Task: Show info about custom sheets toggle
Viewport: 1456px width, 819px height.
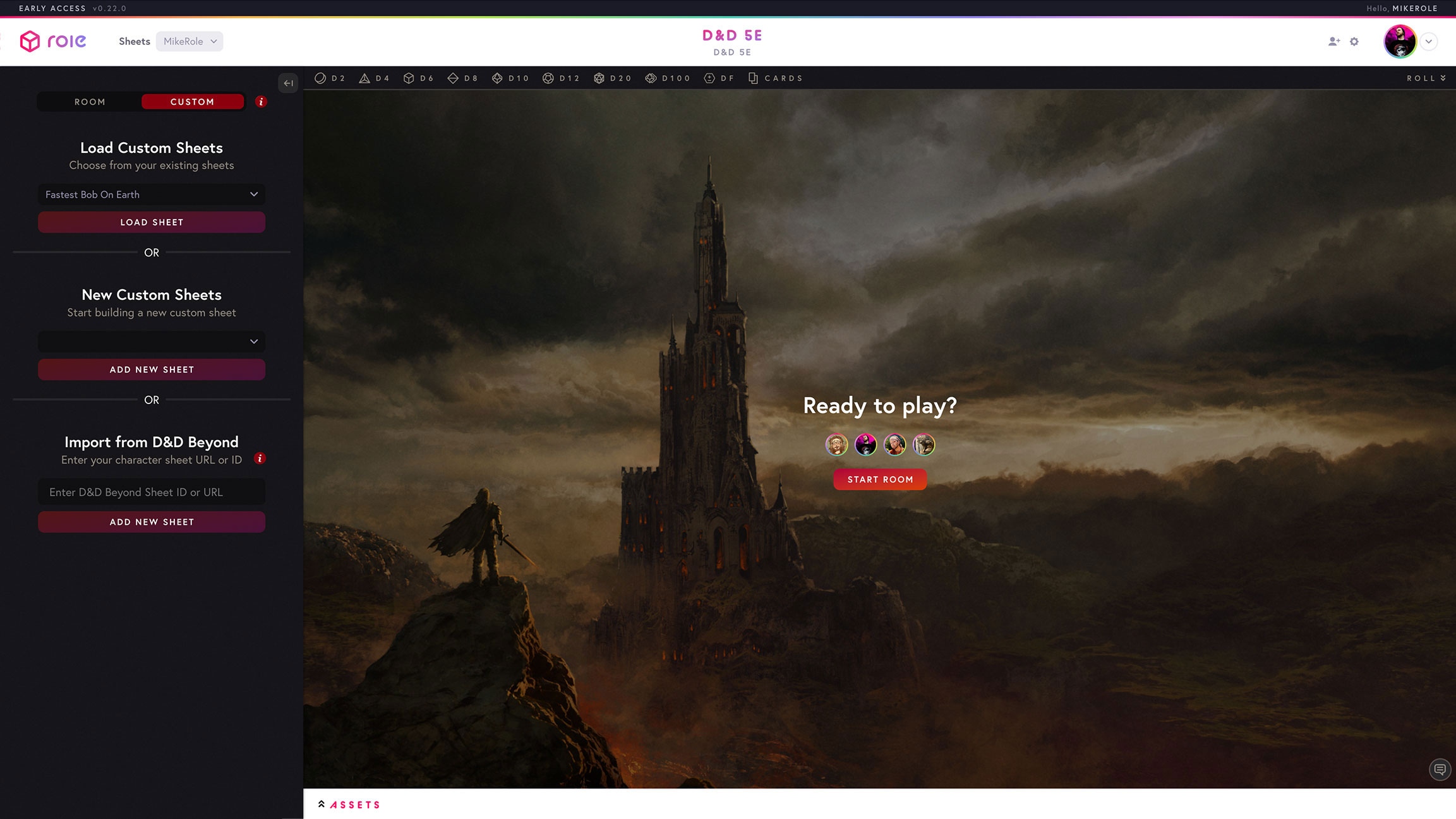Action: (x=261, y=102)
